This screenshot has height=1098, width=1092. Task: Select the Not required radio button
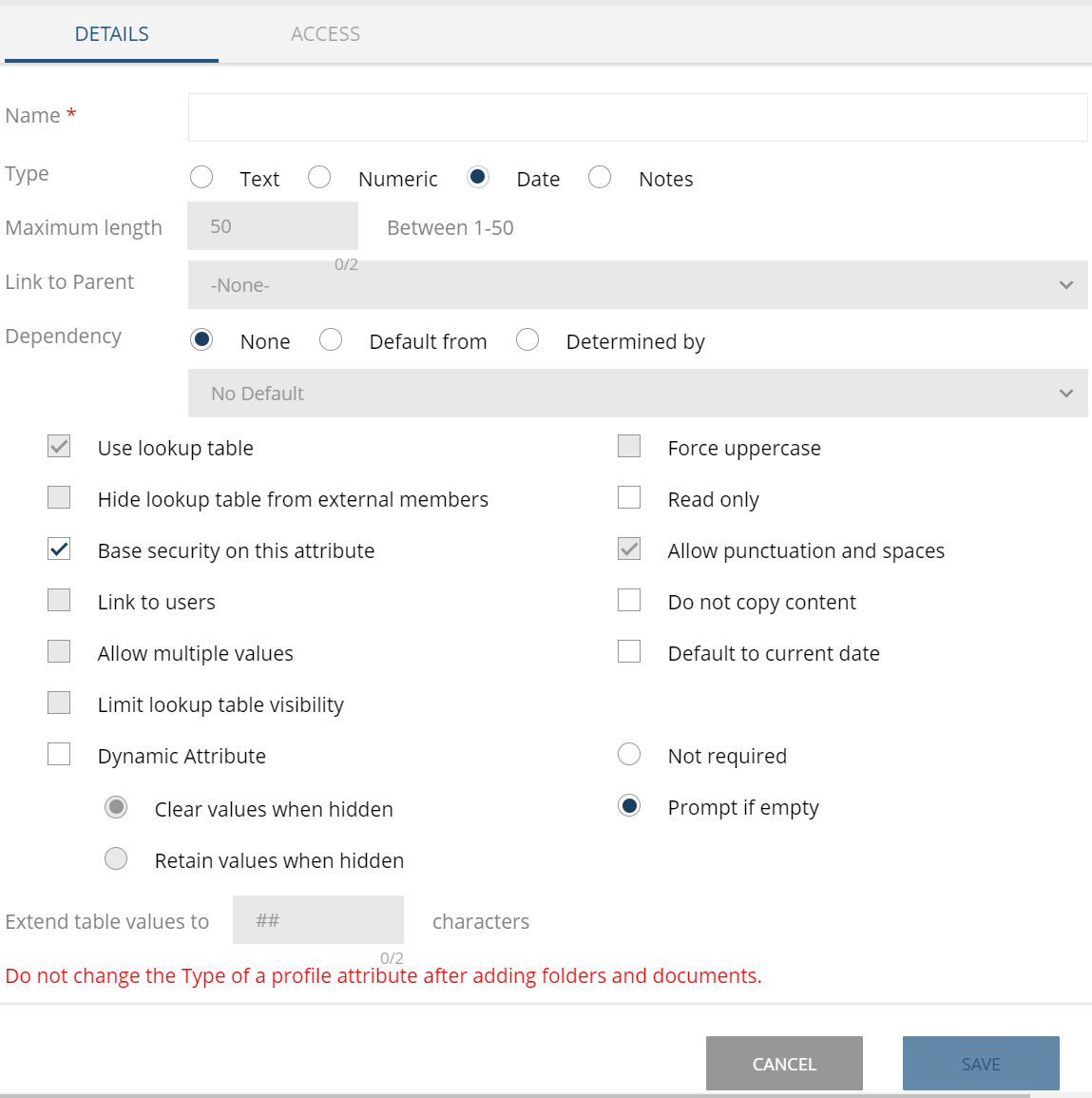629,755
